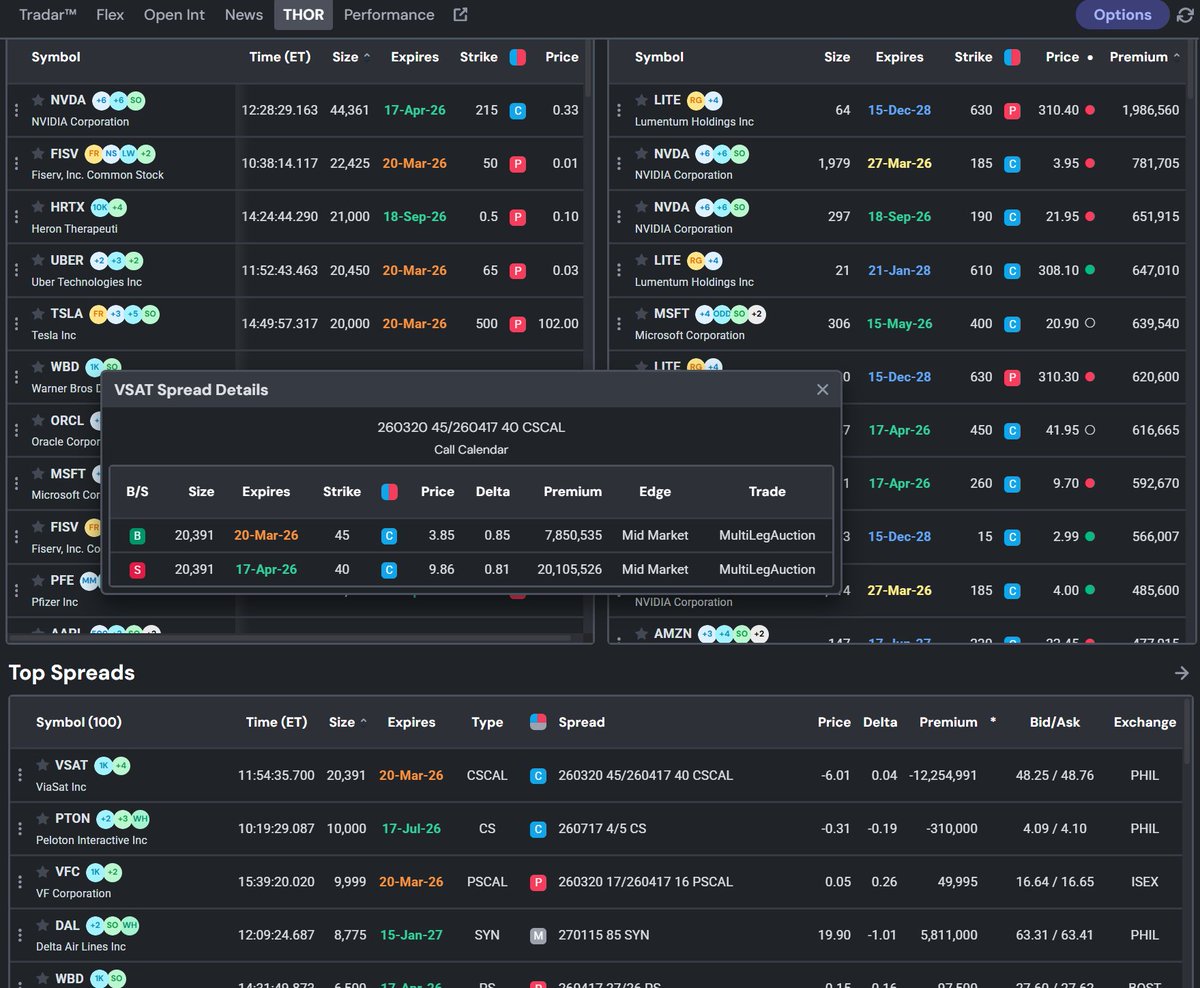This screenshot has height=988, width=1200.
Task: Close the VSAT Spread Details popup
Action: click(x=822, y=390)
